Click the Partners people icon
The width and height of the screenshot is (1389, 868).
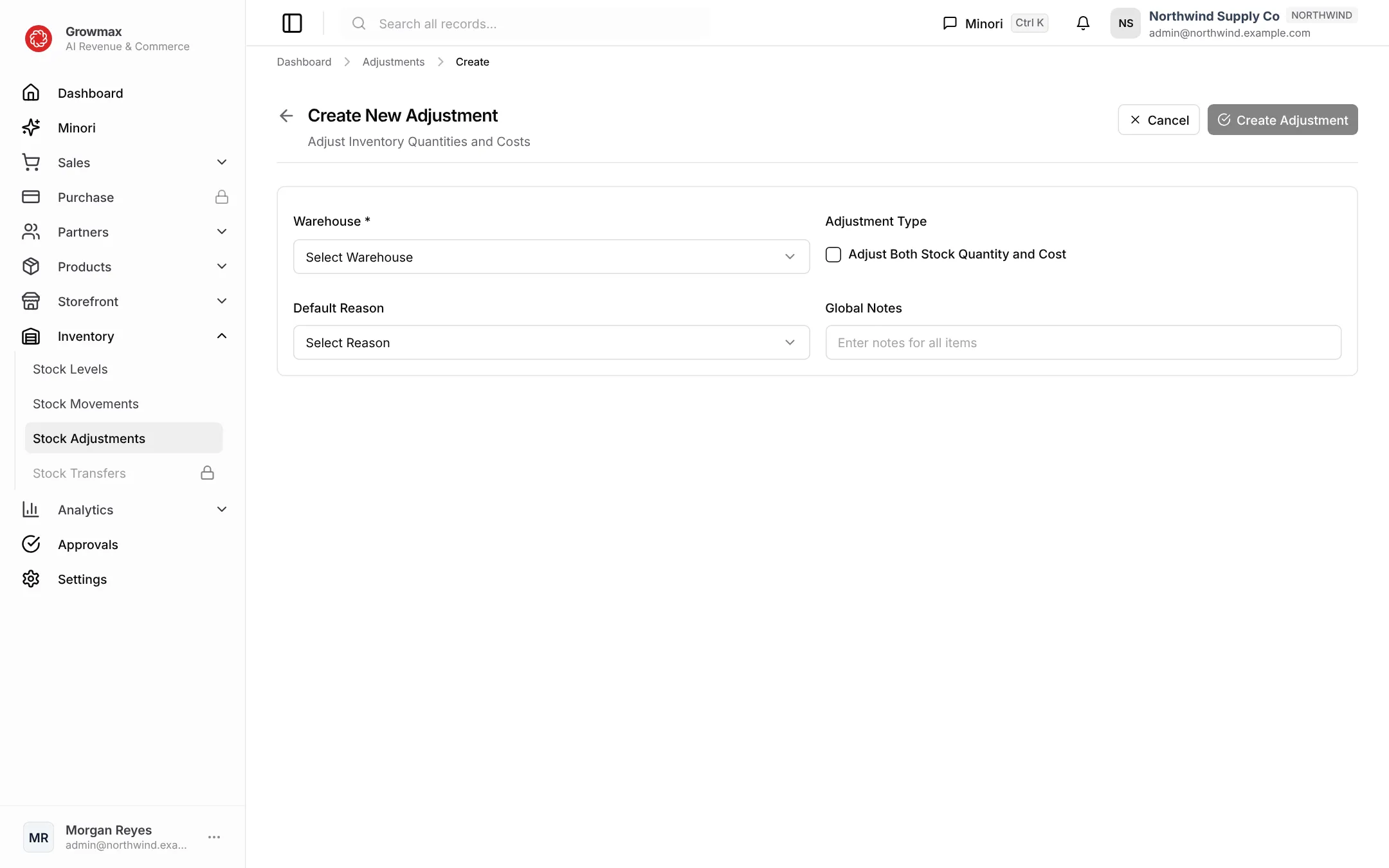click(x=31, y=231)
